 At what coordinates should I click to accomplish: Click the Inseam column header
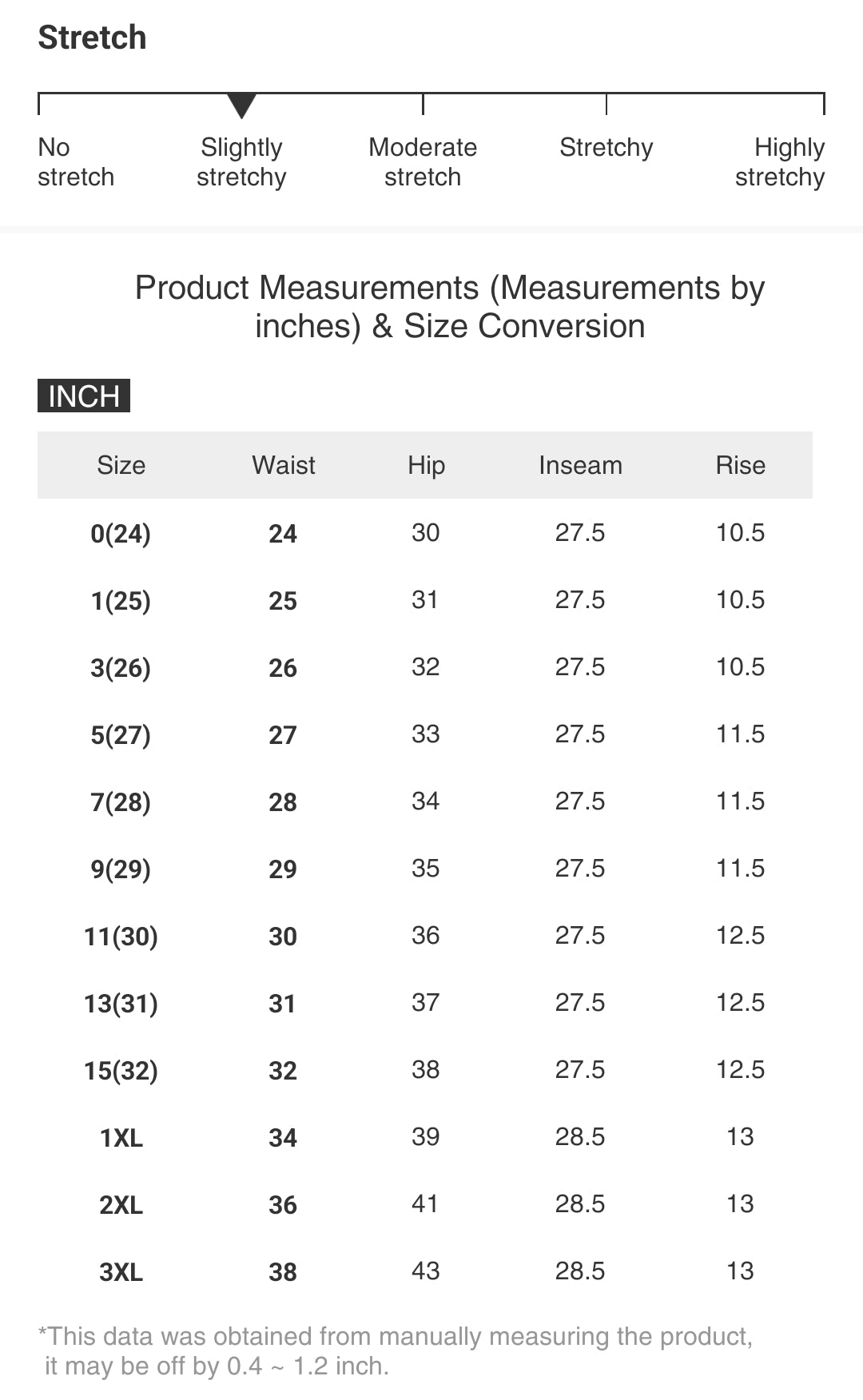[580, 465]
